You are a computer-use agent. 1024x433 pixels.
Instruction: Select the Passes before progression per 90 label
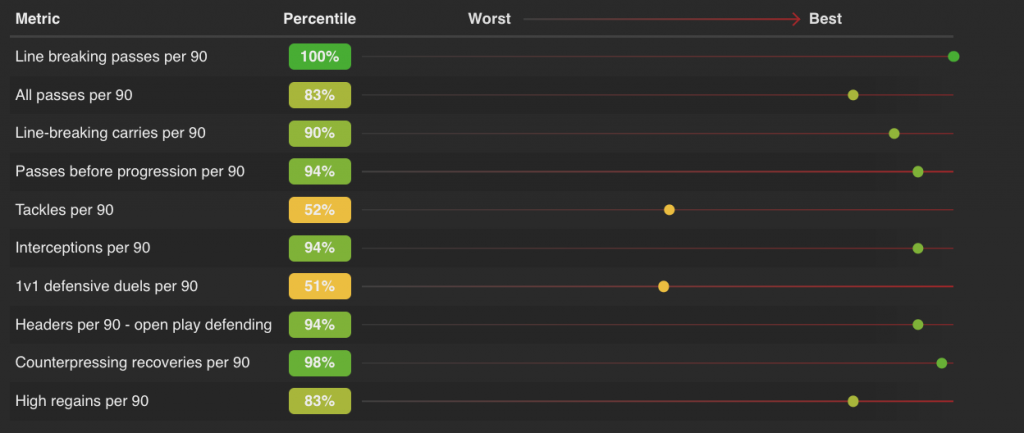pyautogui.click(x=130, y=171)
